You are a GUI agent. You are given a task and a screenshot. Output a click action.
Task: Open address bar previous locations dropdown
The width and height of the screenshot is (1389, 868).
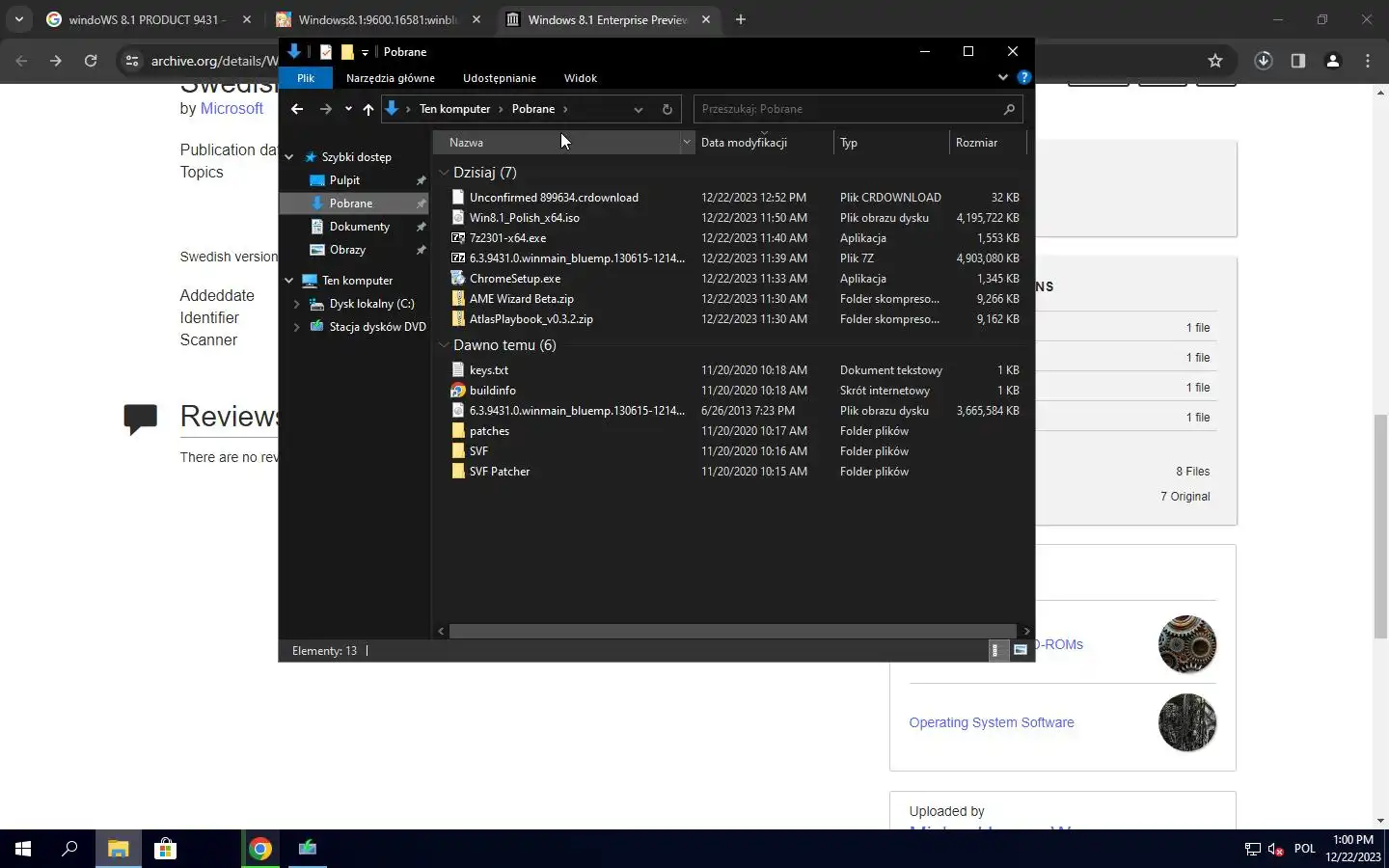point(638,109)
